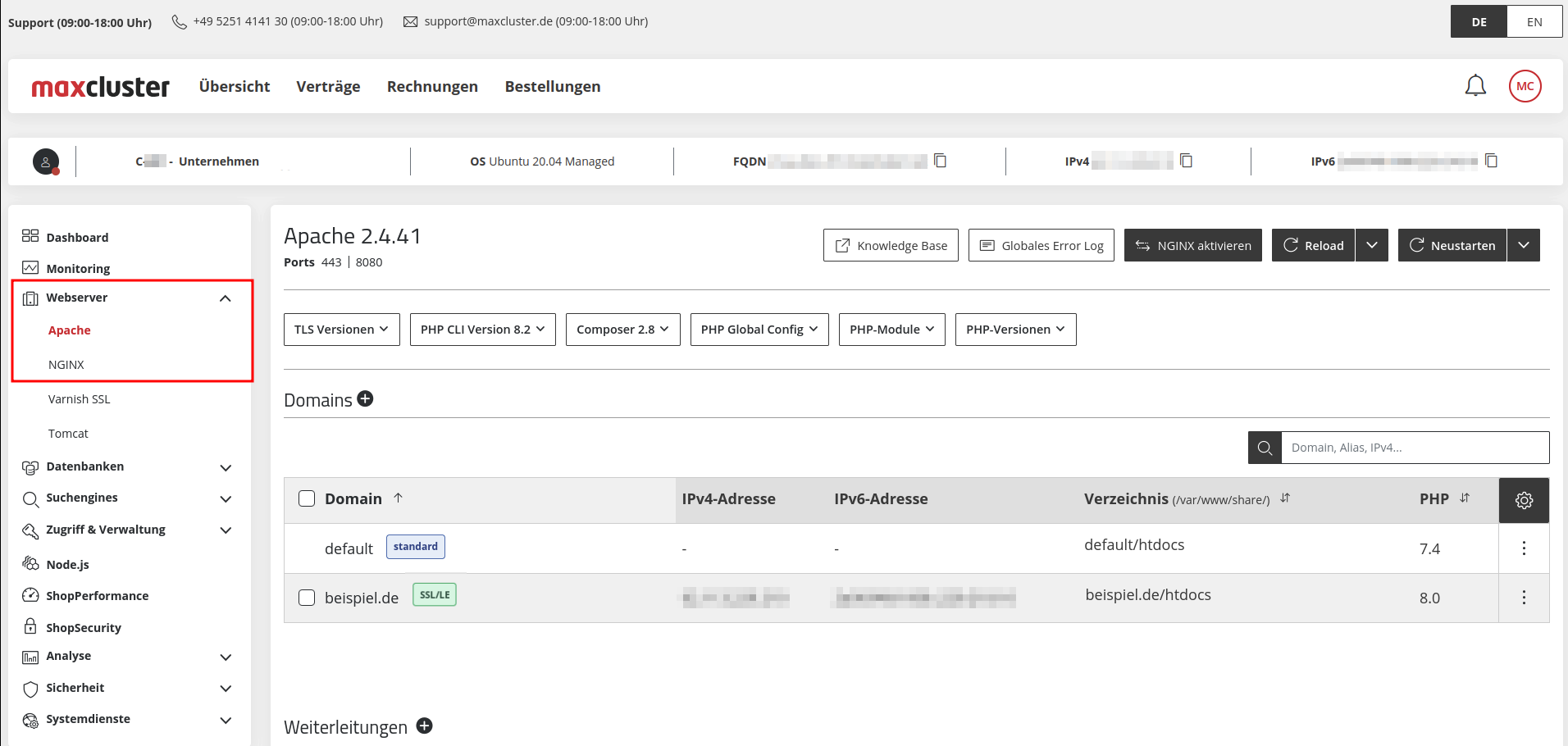Tick the beispiel.de row checkbox

coord(307,598)
